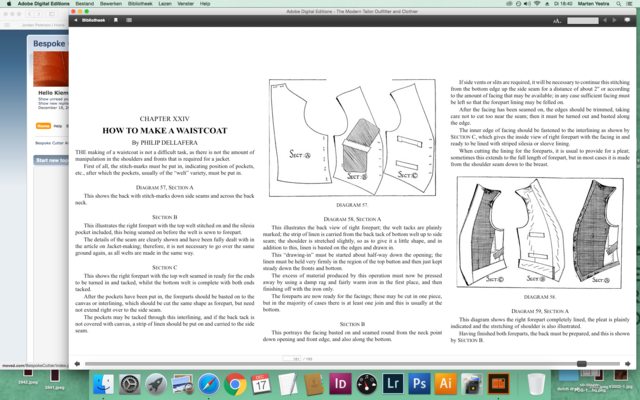This screenshot has height=400, width=640.
Task: Click the Bespoke forum title in Safari
Action: [49, 44]
